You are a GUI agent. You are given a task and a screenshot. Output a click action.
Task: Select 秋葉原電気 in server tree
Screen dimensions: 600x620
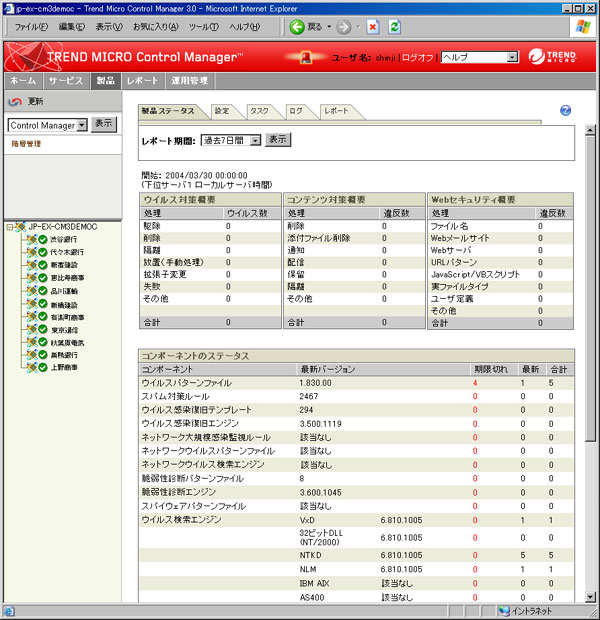tap(67, 343)
